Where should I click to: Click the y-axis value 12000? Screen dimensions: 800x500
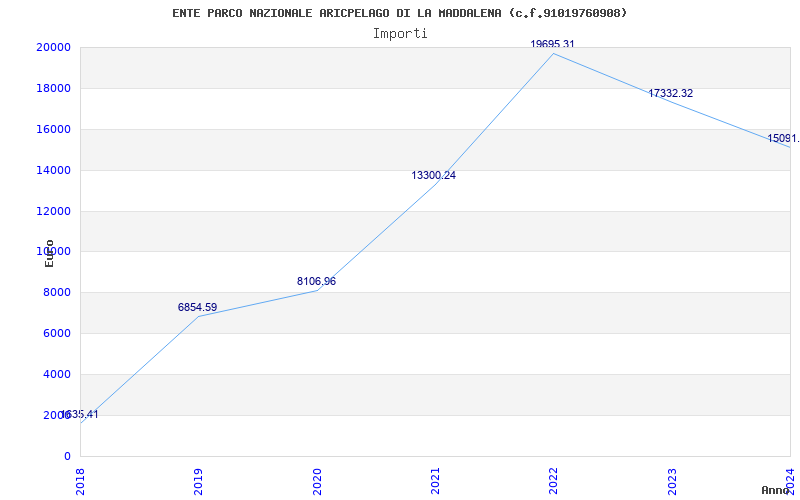pyautogui.click(x=53, y=211)
